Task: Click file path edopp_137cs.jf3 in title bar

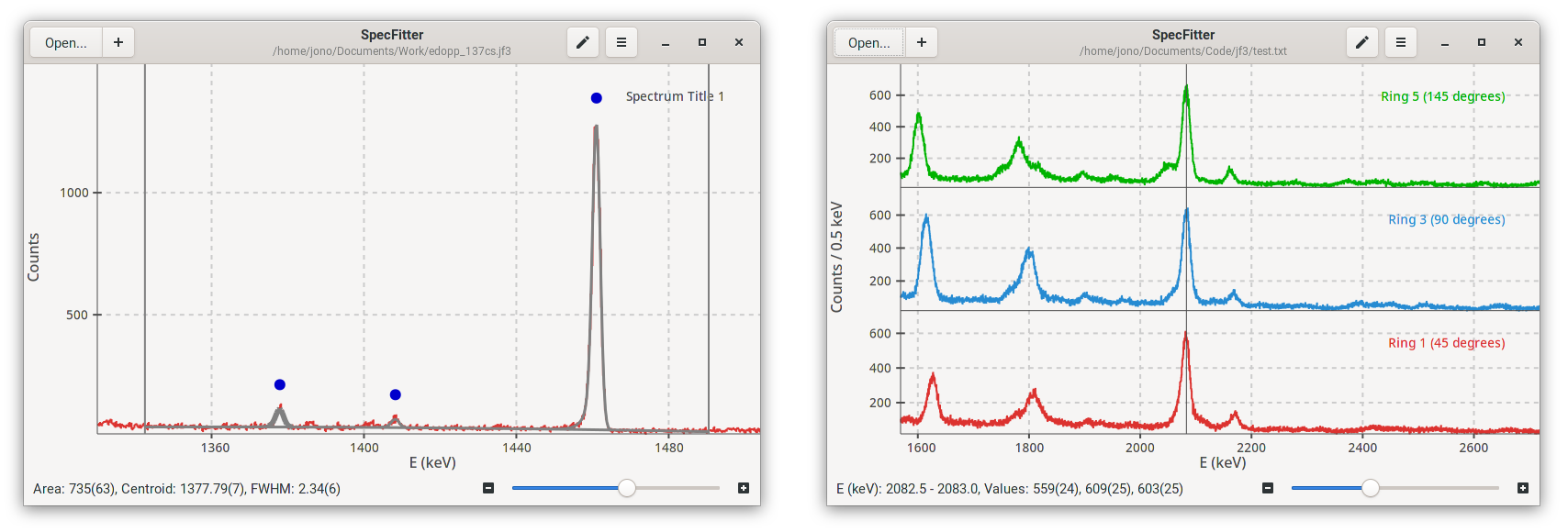Action: (392, 51)
